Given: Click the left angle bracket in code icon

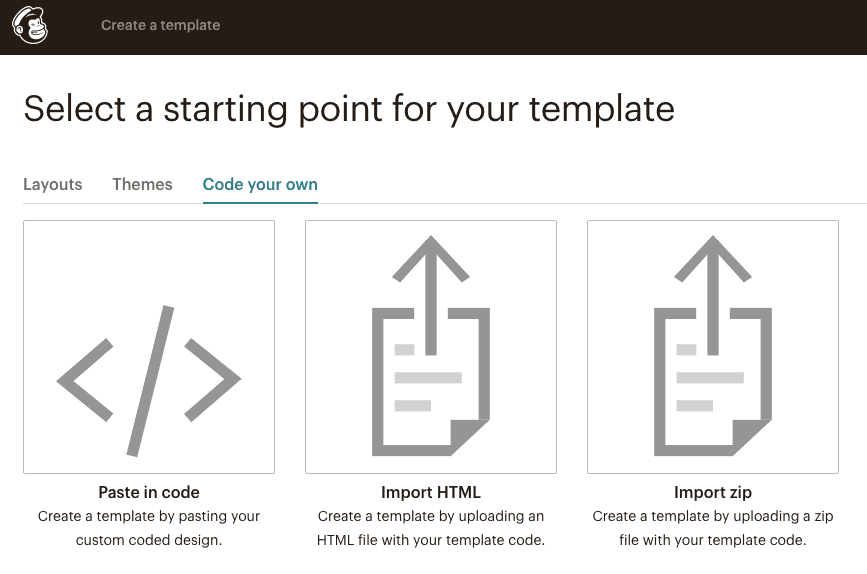Looking at the screenshot, I should pyautogui.click(x=85, y=380).
